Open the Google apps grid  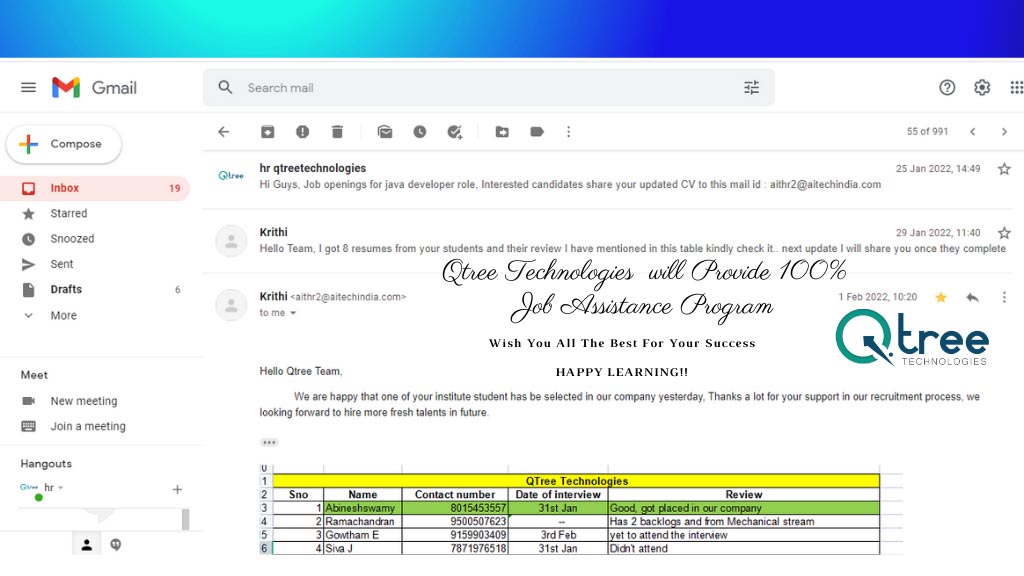[1016, 88]
